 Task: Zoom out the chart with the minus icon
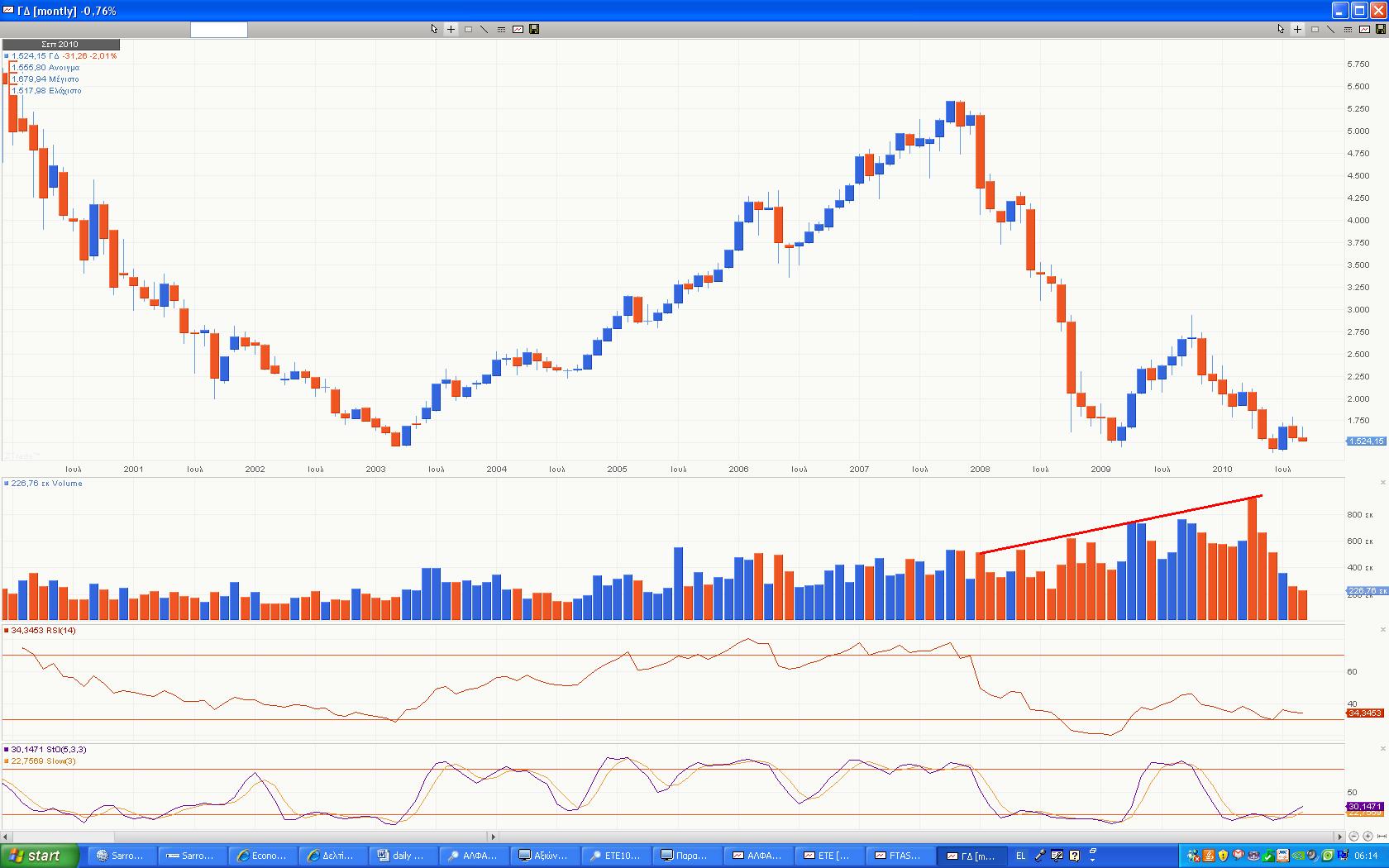[1353, 837]
